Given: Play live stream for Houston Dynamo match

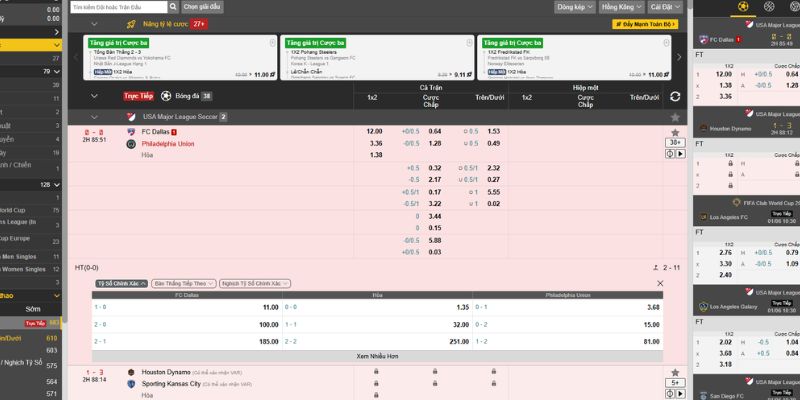Looking at the screenshot, I should pyautogui.click(x=680, y=393).
